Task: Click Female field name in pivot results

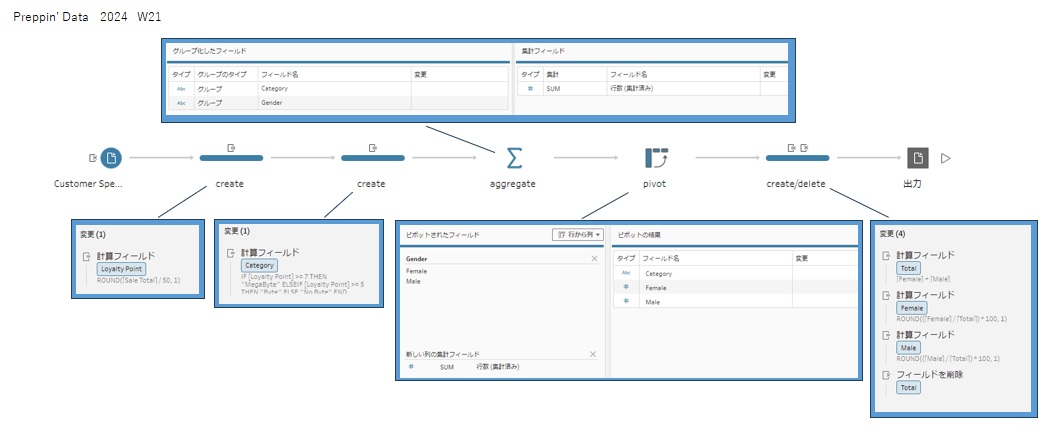Action: tap(657, 287)
